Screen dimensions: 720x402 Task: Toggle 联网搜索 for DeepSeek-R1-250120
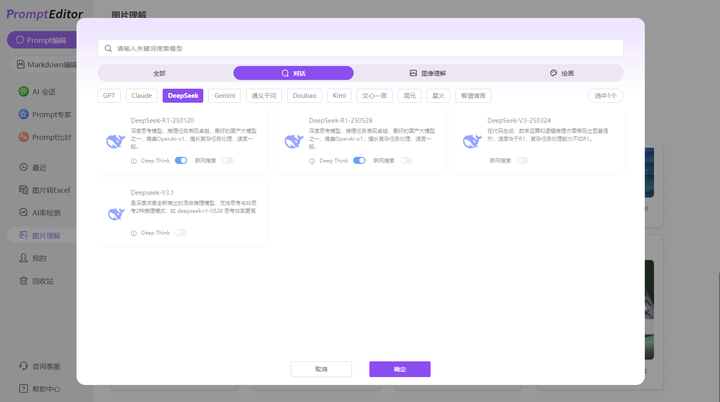[227, 160]
